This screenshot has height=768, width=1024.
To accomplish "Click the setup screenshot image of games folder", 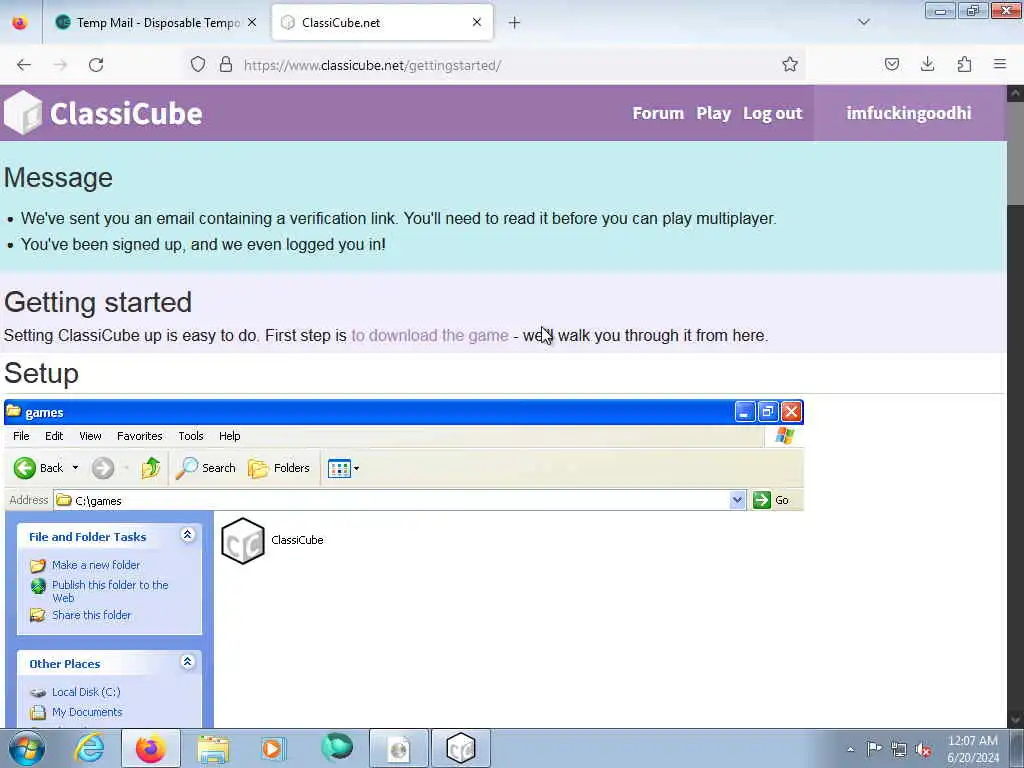I will (404, 563).
